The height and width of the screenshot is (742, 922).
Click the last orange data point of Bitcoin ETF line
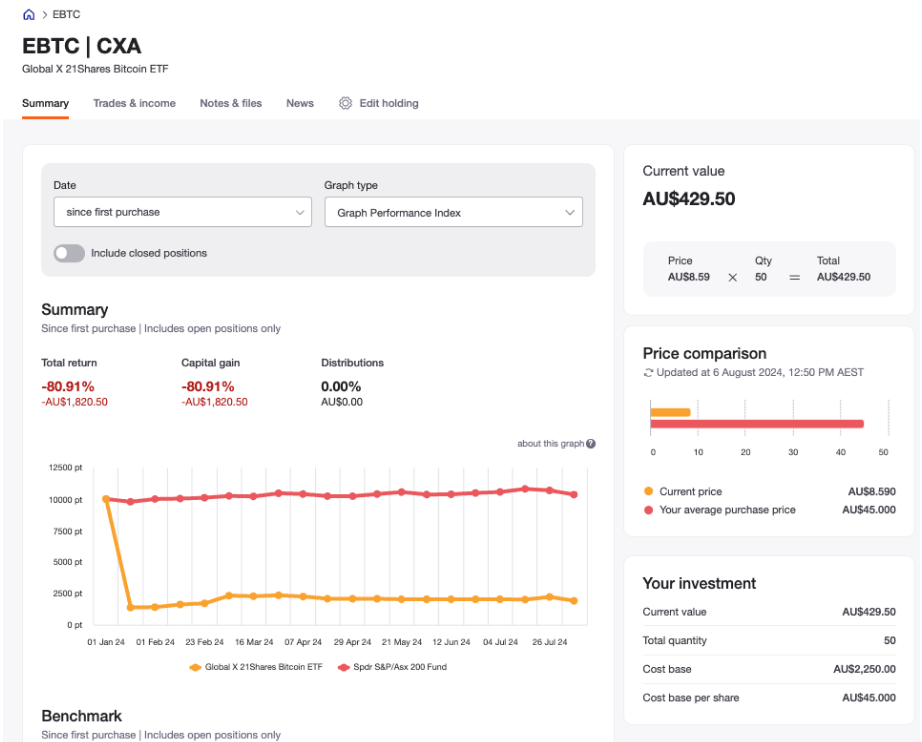[574, 601]
